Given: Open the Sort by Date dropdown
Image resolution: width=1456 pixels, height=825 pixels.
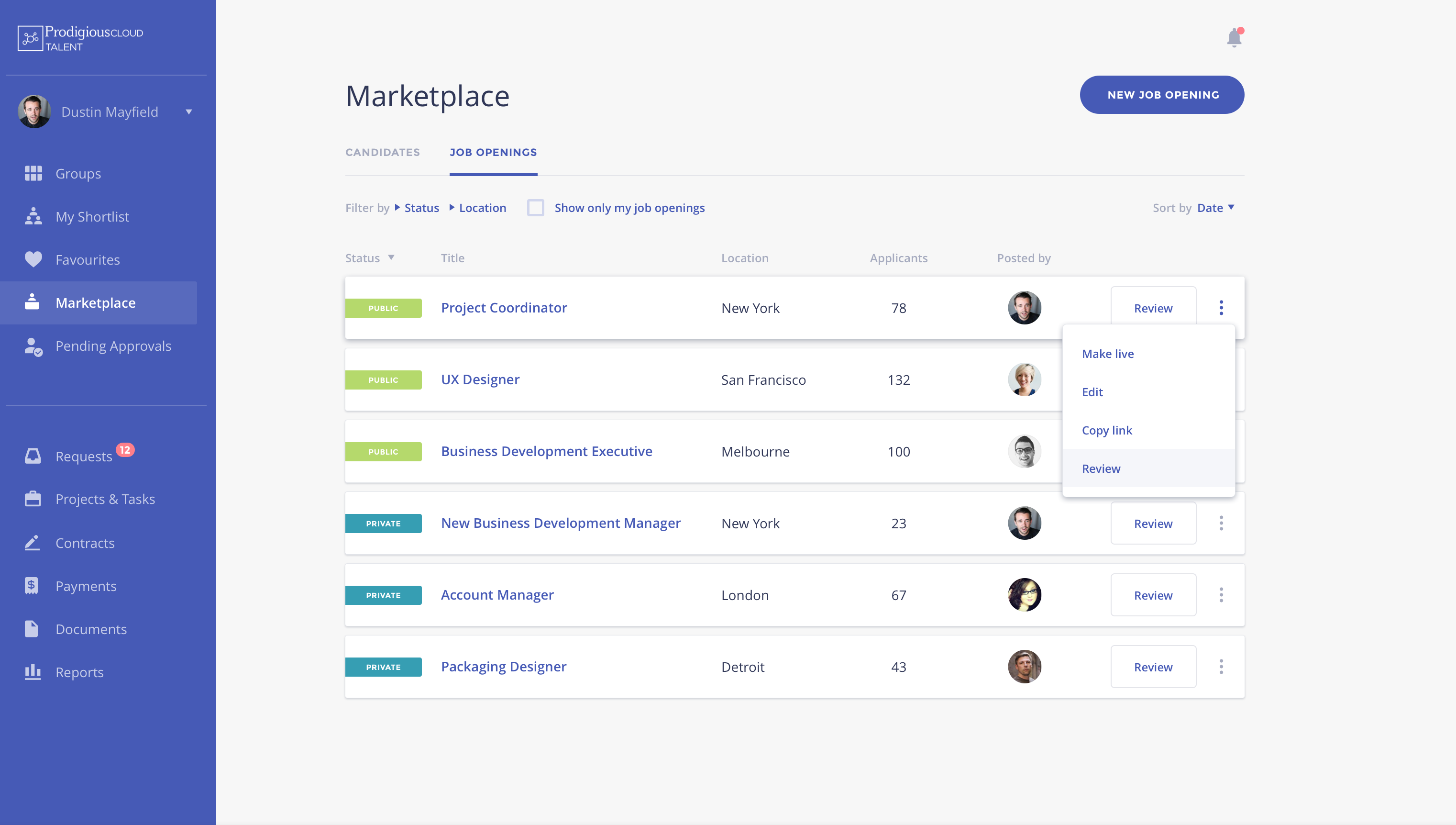Looking at the screenshot, I should (x=1215, y=208).
